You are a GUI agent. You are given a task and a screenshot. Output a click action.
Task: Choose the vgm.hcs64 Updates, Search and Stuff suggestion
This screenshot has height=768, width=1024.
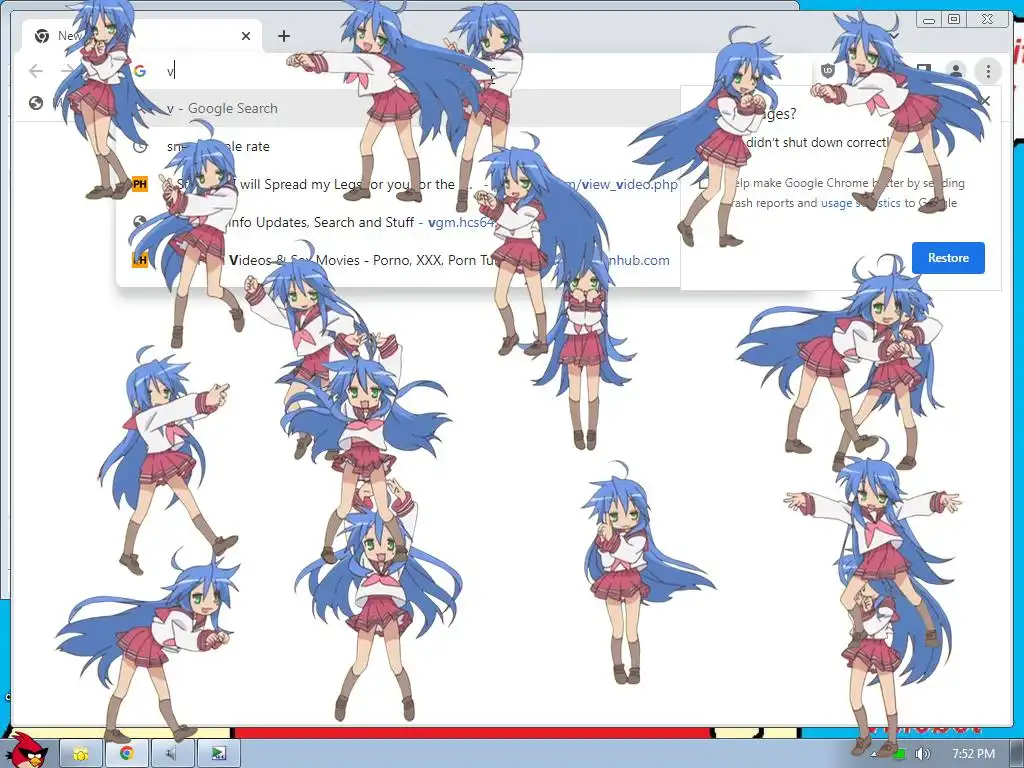(398, 222)
